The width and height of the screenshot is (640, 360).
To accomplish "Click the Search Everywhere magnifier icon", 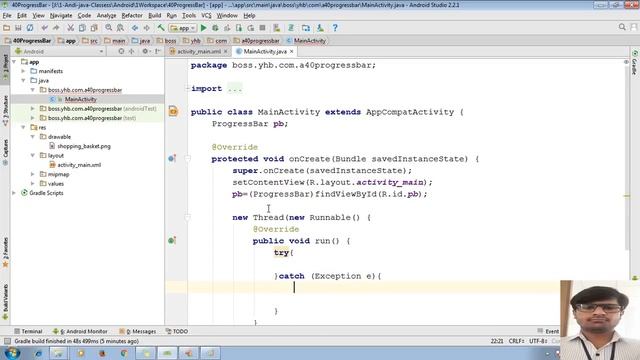I will (622, 27).
